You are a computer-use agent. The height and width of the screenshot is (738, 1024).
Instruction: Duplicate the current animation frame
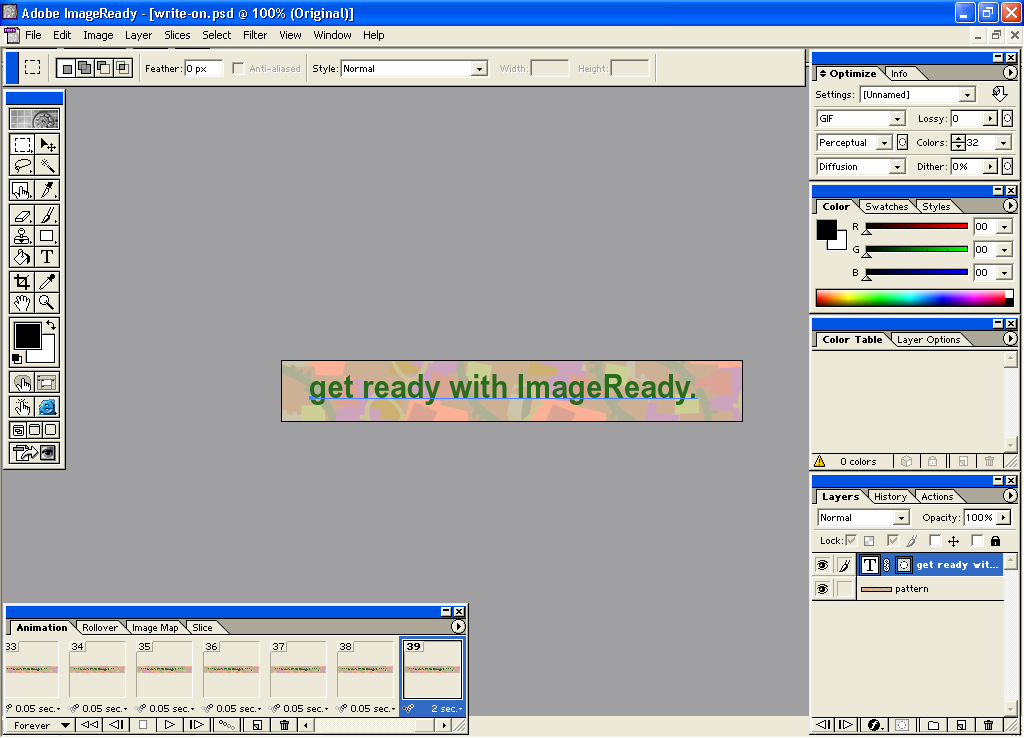point(257,724)
